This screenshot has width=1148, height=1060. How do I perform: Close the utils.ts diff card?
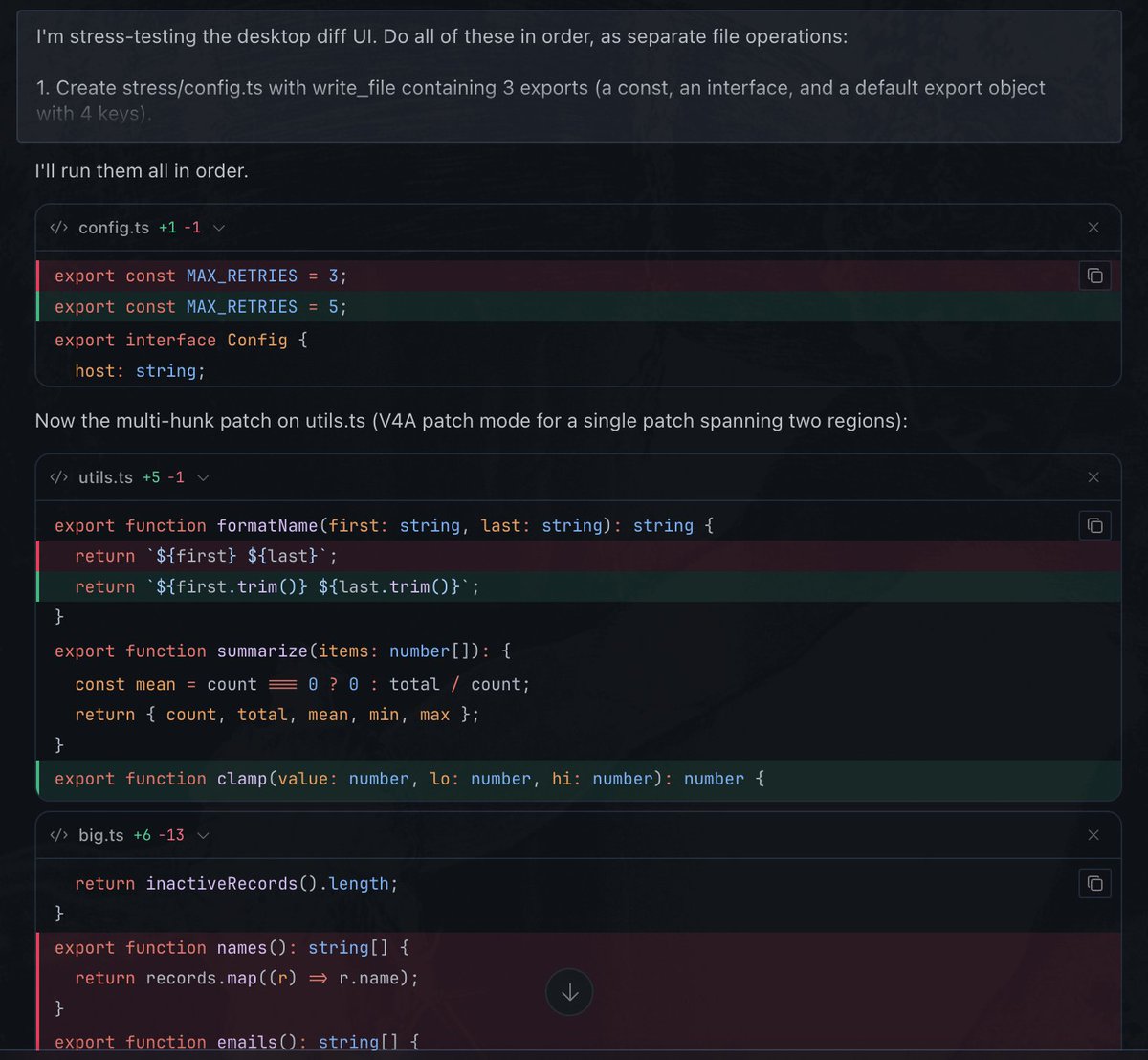[1093, 477]
